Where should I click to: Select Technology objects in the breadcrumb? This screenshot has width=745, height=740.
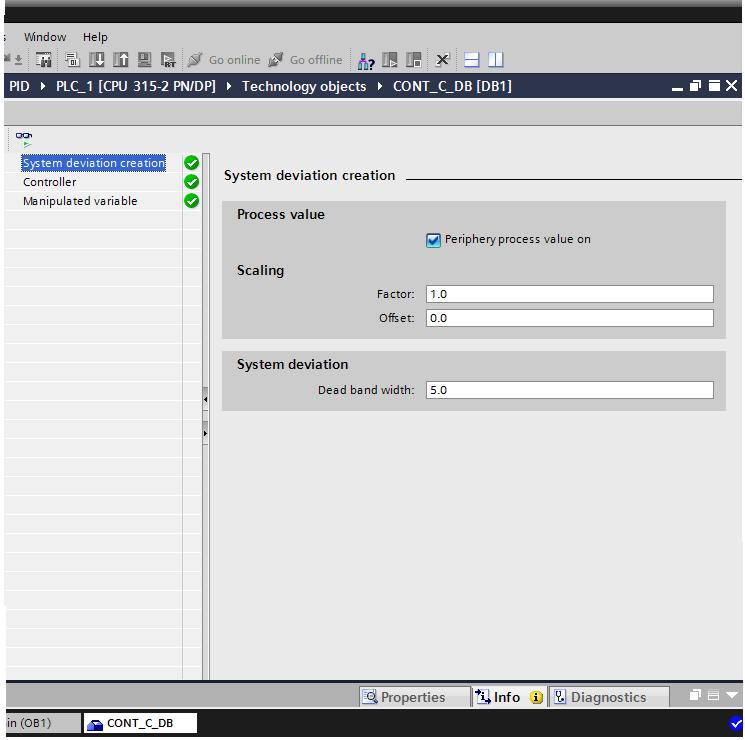coord(304,86)
